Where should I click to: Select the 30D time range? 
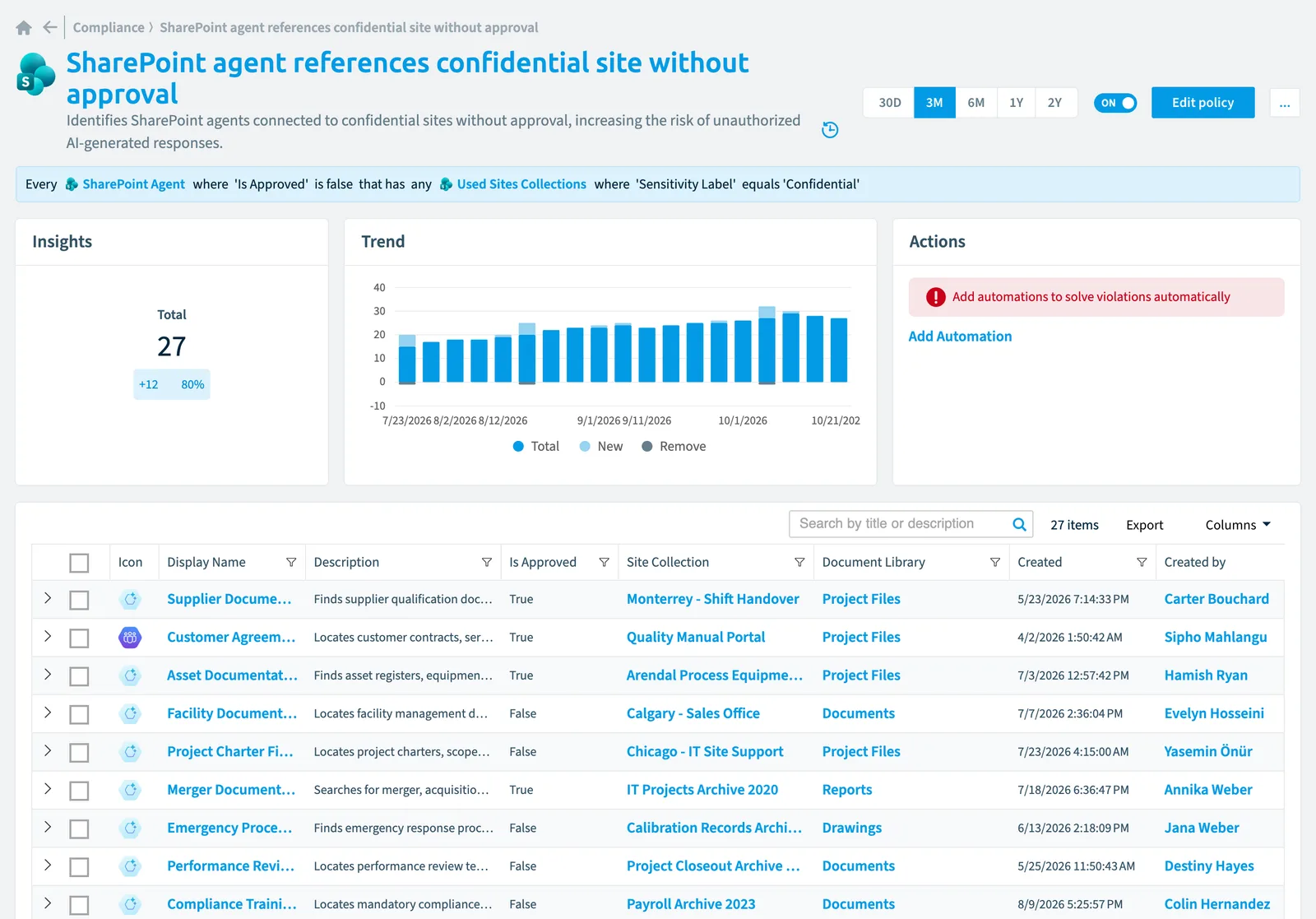pyautogui.click(x=889, y=103)
